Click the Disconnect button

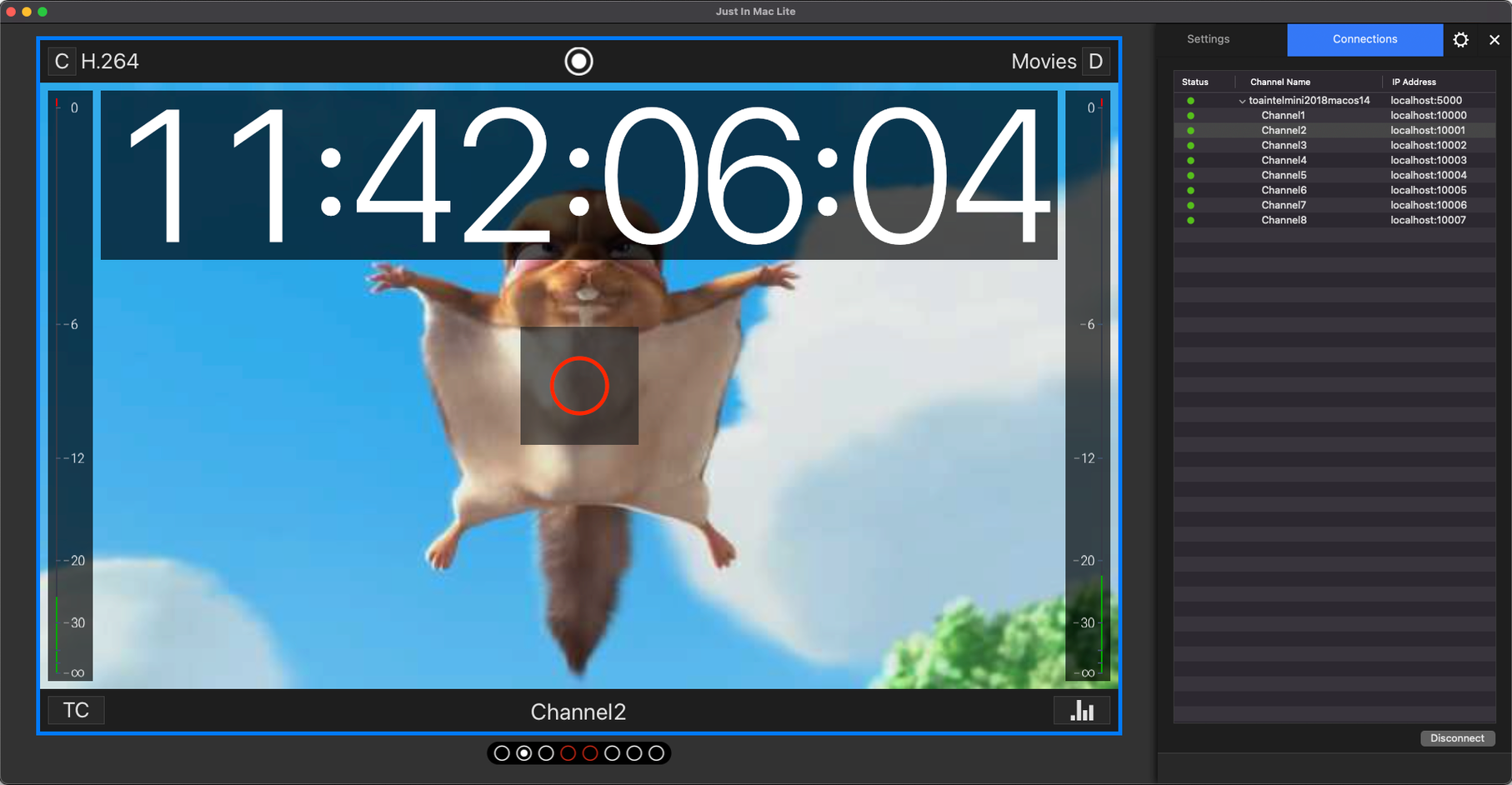[1457, 738]
